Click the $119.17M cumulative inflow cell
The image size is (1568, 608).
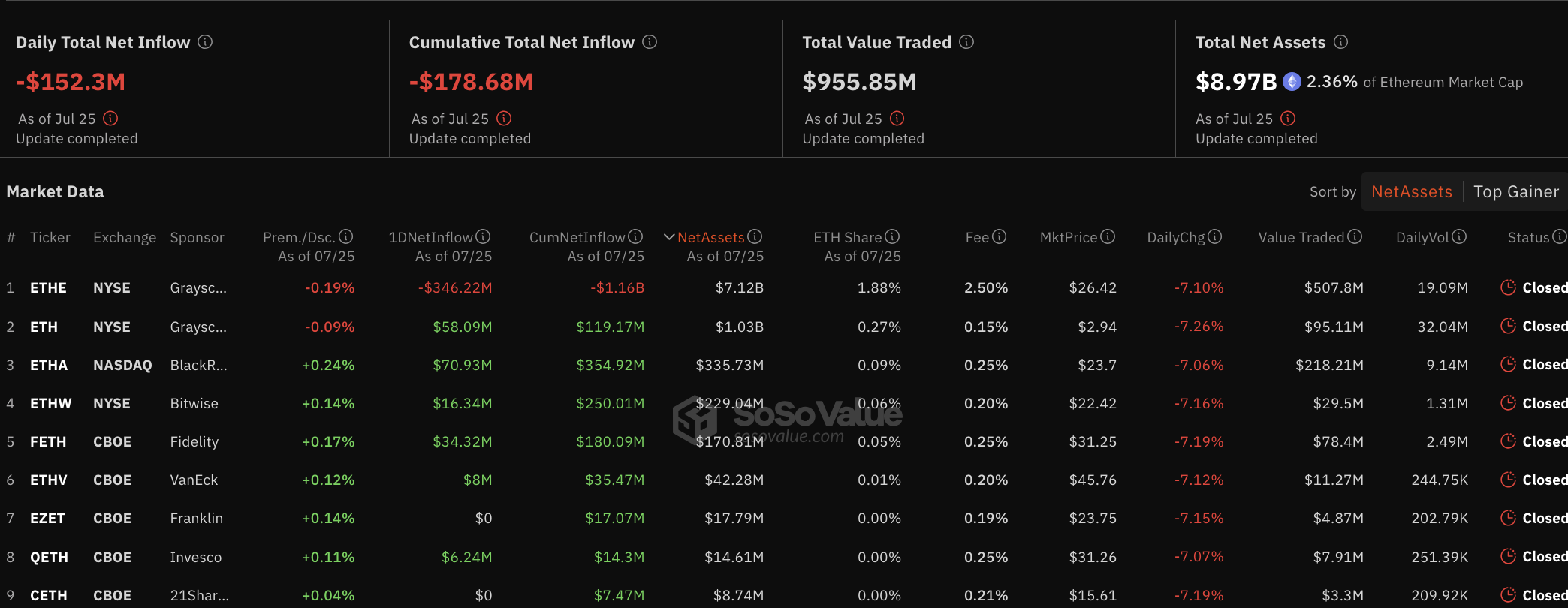click(611, 327)
